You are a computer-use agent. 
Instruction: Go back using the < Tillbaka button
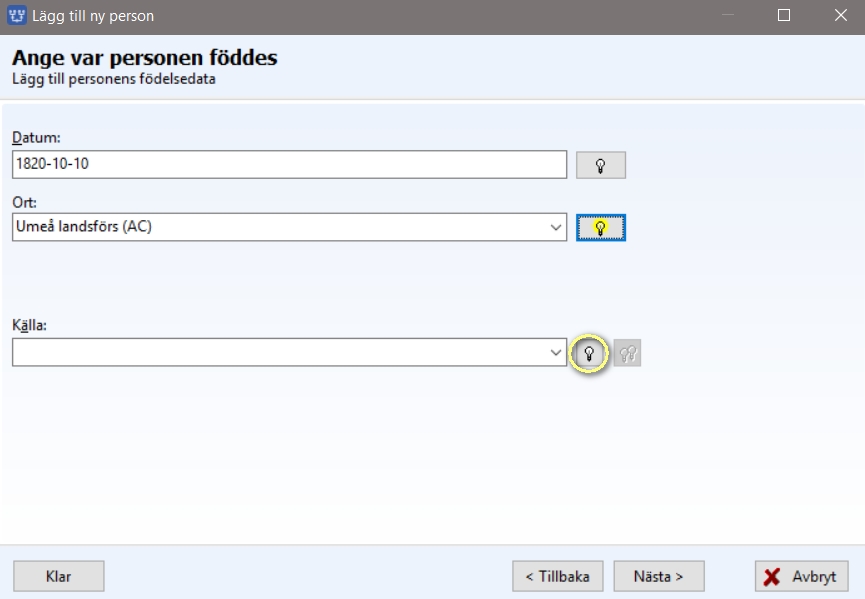558,576
